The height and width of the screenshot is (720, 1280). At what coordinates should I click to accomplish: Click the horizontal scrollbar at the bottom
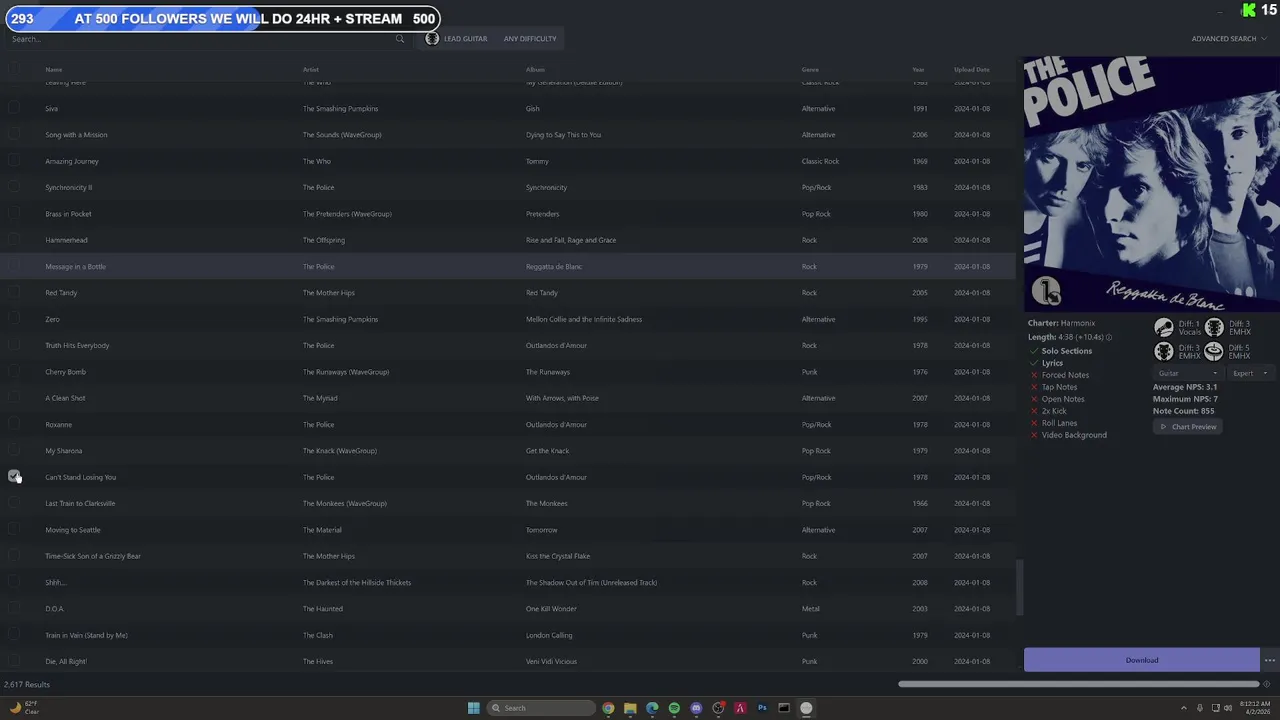(1078, 684)
